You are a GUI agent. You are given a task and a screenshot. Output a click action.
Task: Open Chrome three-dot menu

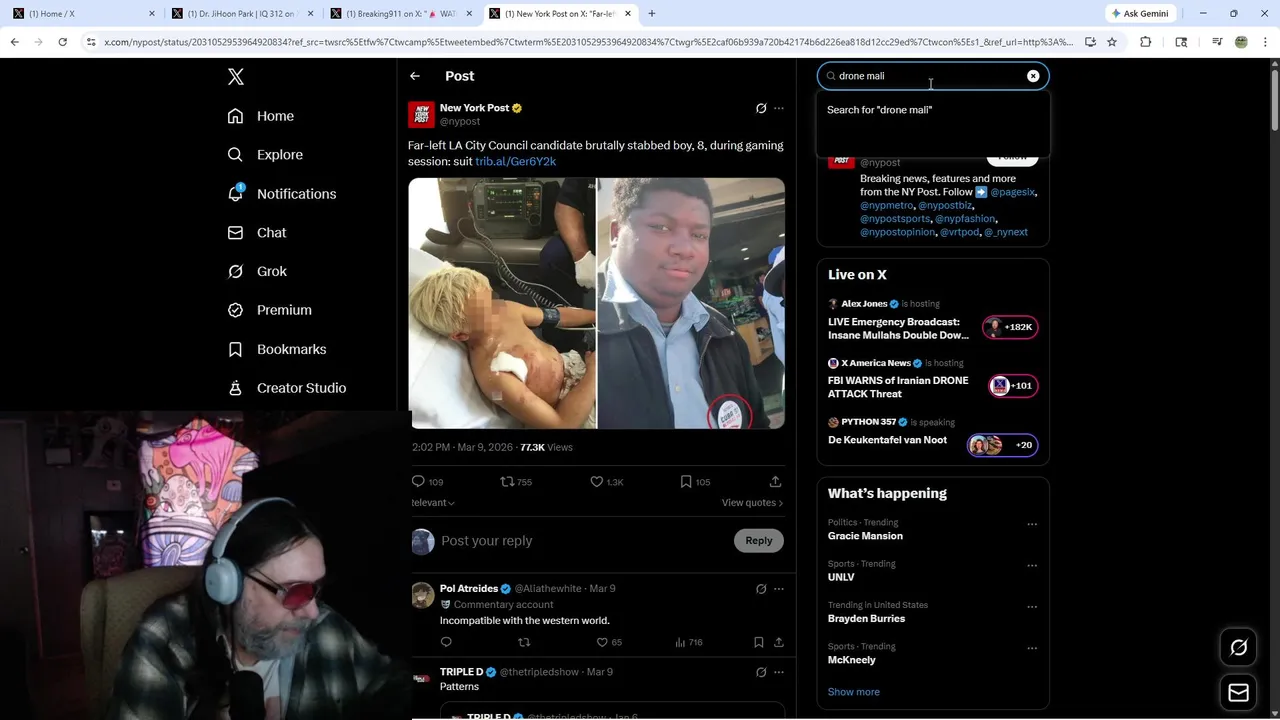click(1265, 42)
